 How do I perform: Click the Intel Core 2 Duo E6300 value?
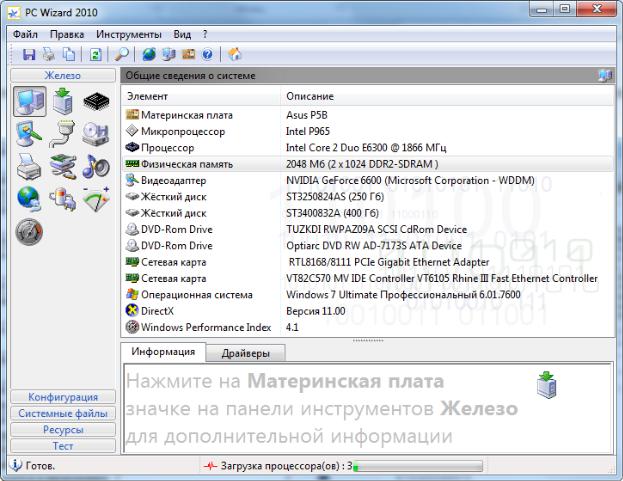[366, 147]
